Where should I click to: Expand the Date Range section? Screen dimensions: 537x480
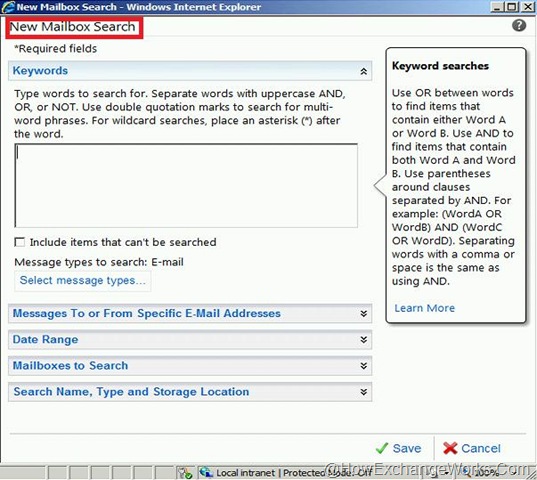190,340
